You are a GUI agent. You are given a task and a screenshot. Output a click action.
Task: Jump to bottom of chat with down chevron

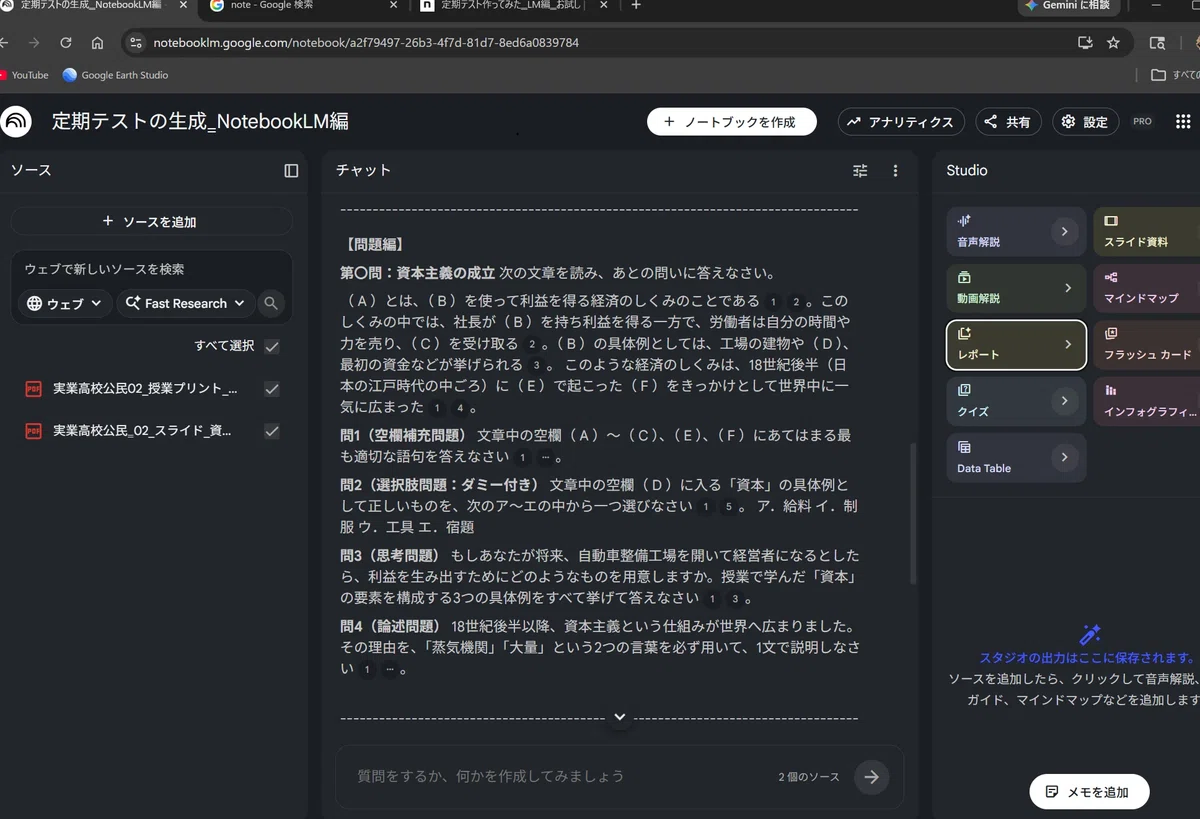pyautogui.click(x=620, y=717)
